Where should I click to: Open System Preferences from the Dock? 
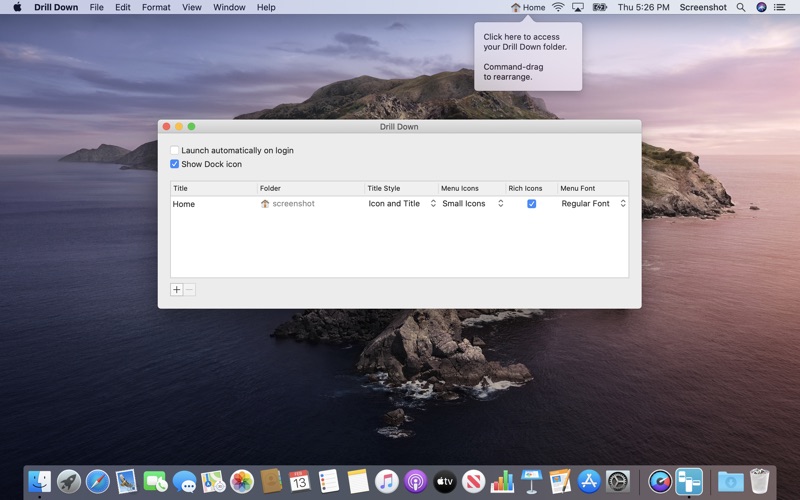[618, 481]
